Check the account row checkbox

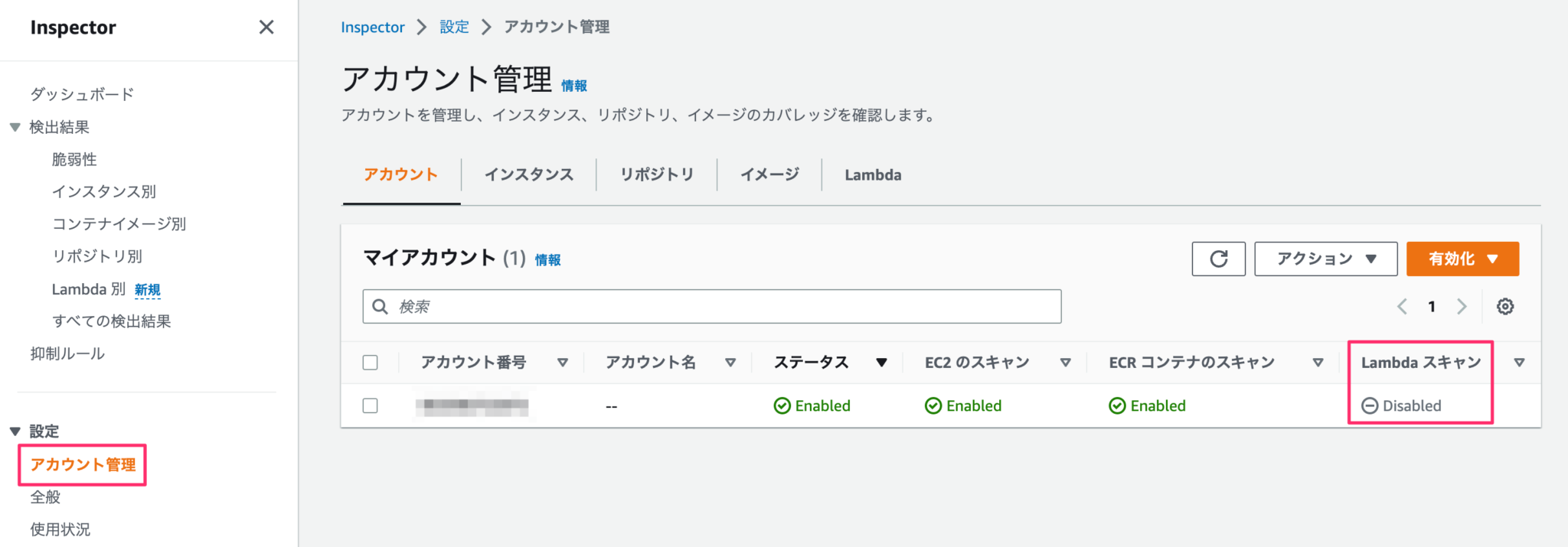(x=371, y=405)
